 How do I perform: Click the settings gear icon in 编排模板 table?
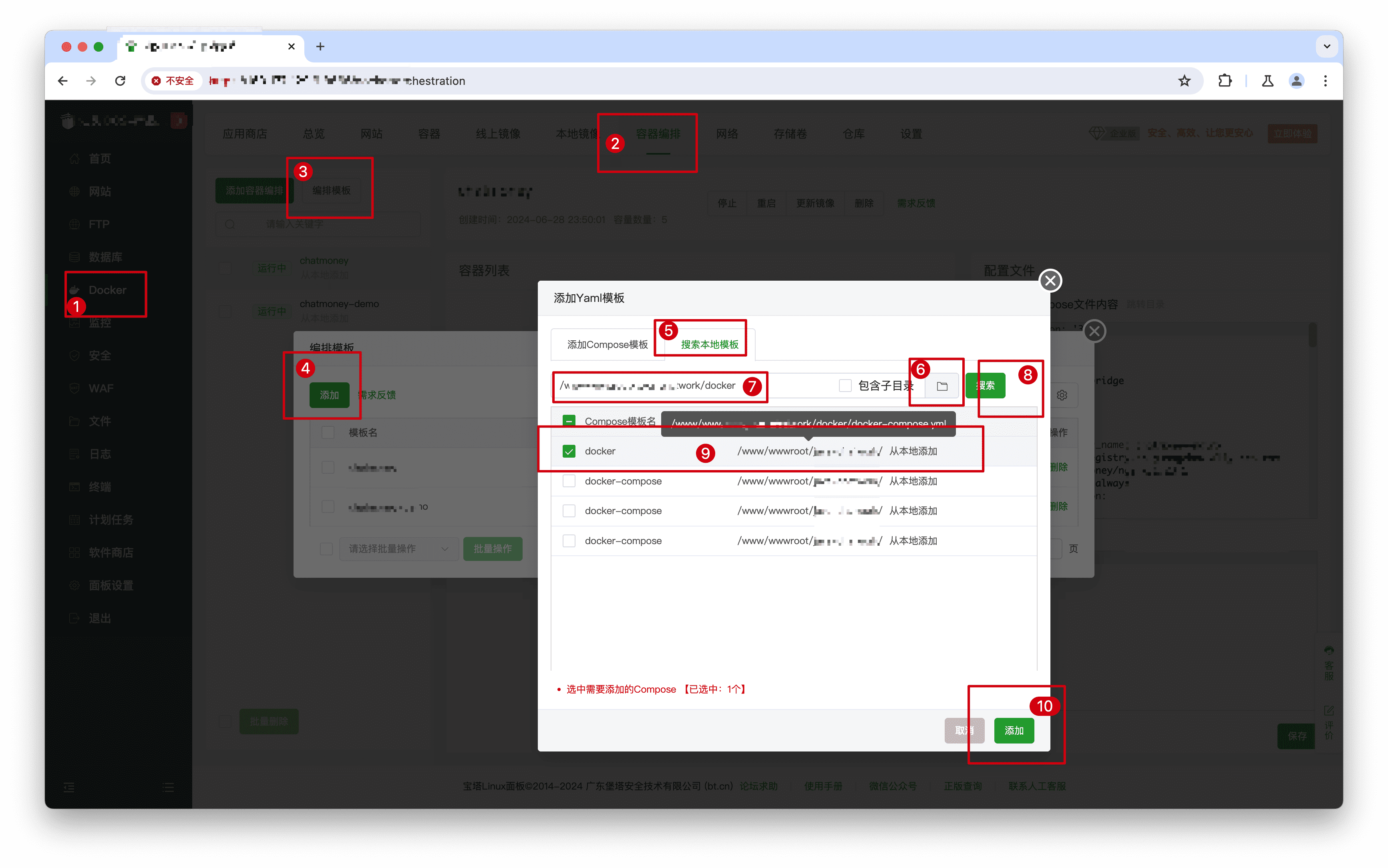pos(1062,395)
